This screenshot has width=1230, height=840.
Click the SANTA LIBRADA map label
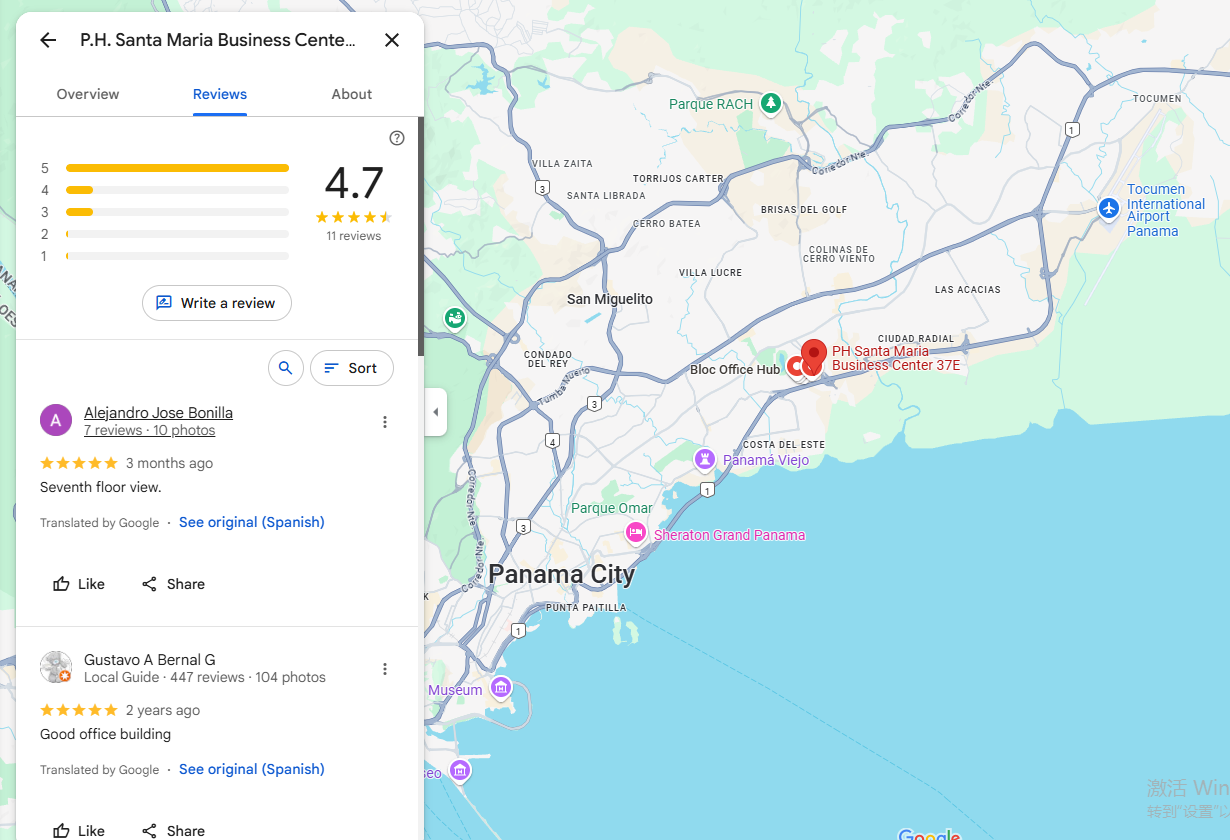click(x=606, y=195)
